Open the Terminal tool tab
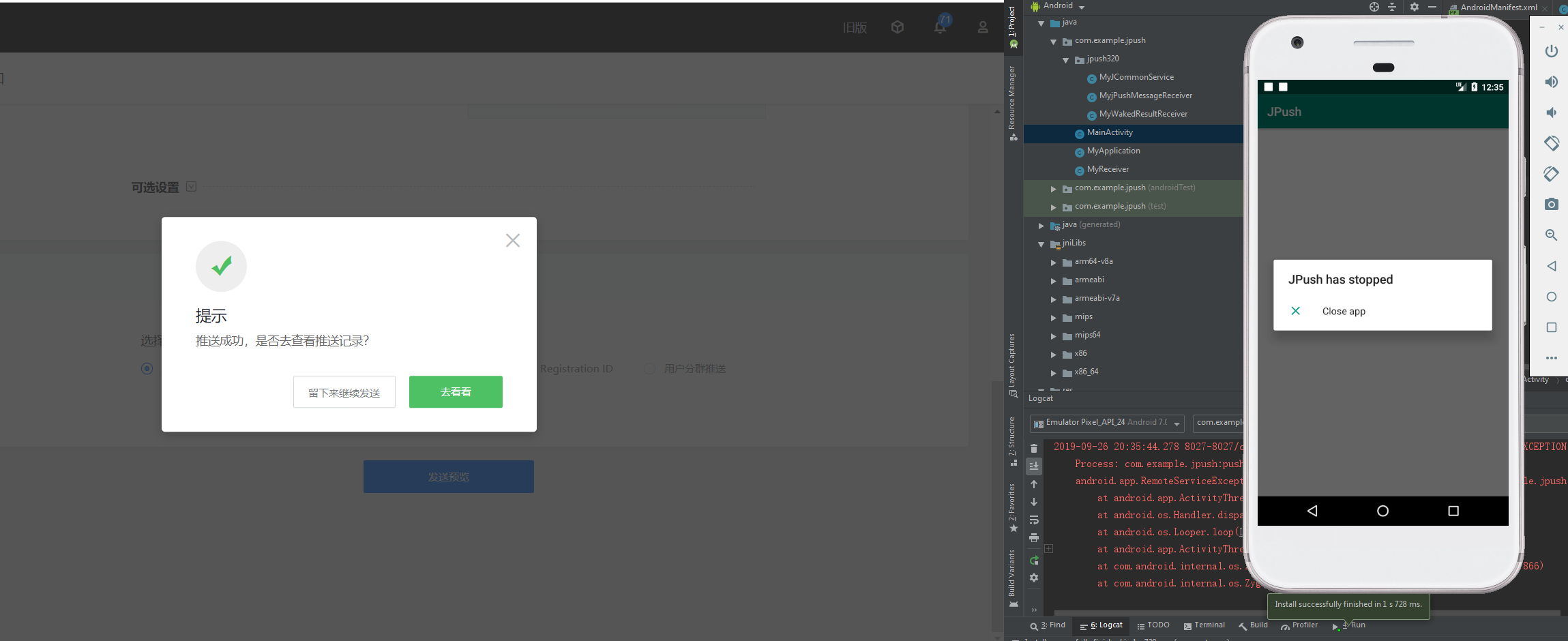 (x=1204, y=625)
